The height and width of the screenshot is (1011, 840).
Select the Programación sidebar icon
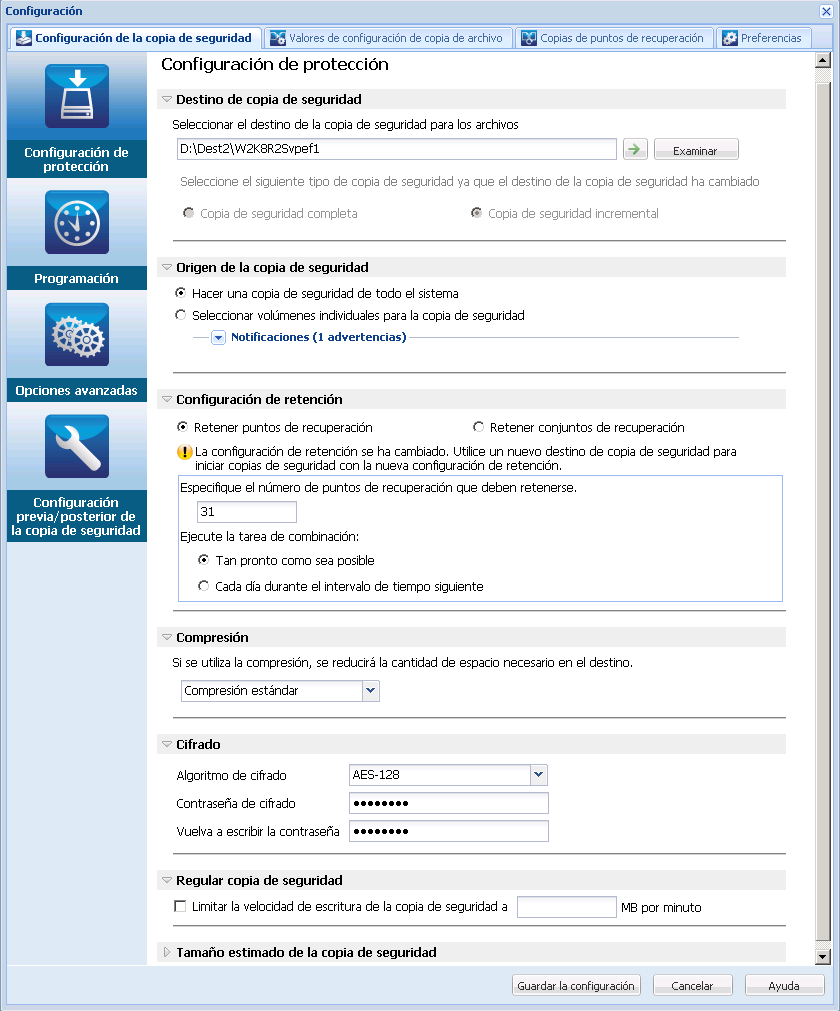[76, 222]
